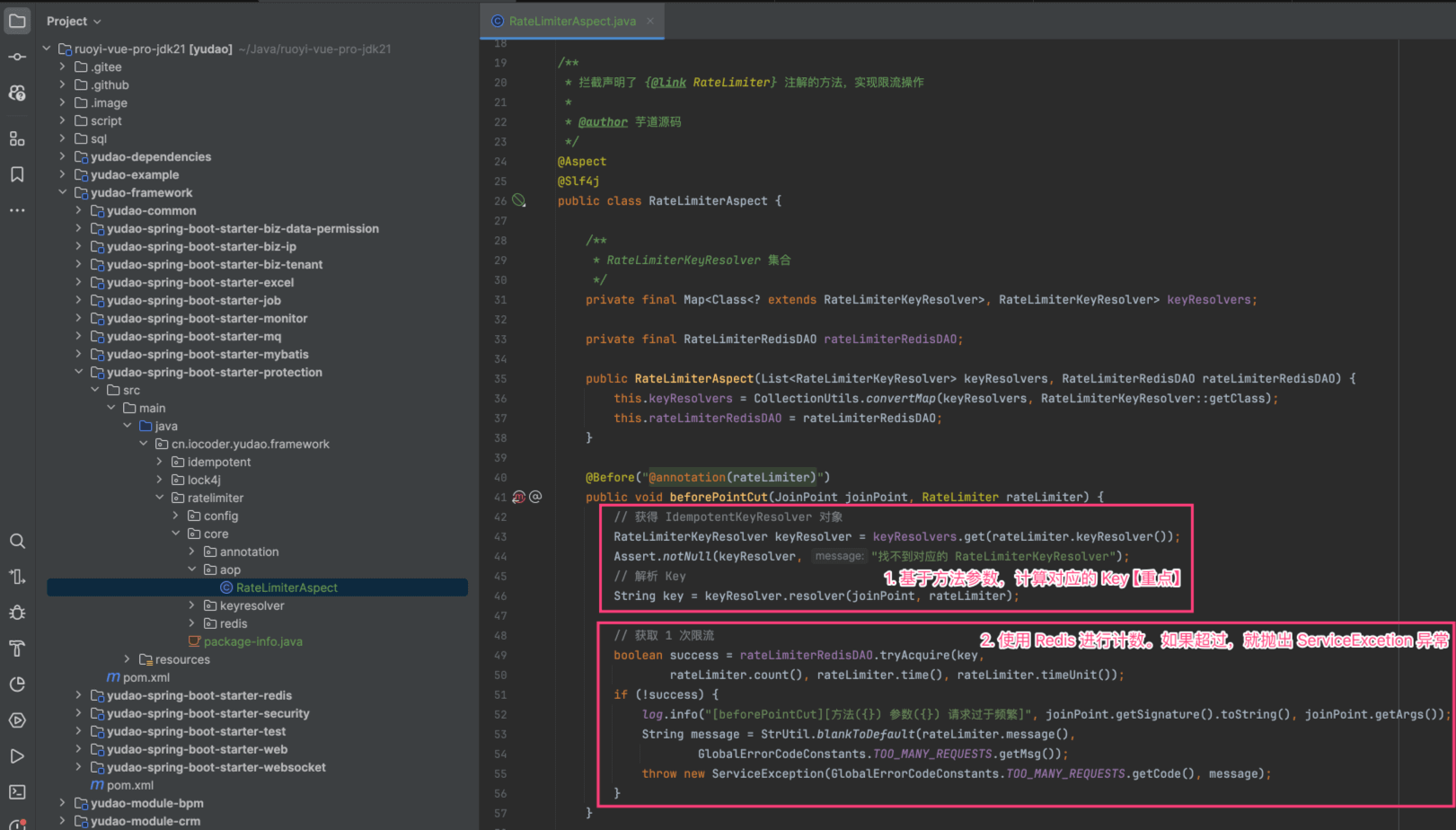The image size is (1456, 830).
Task: Click the Bookmarks sidebar icon
Action: coord(17,174)
